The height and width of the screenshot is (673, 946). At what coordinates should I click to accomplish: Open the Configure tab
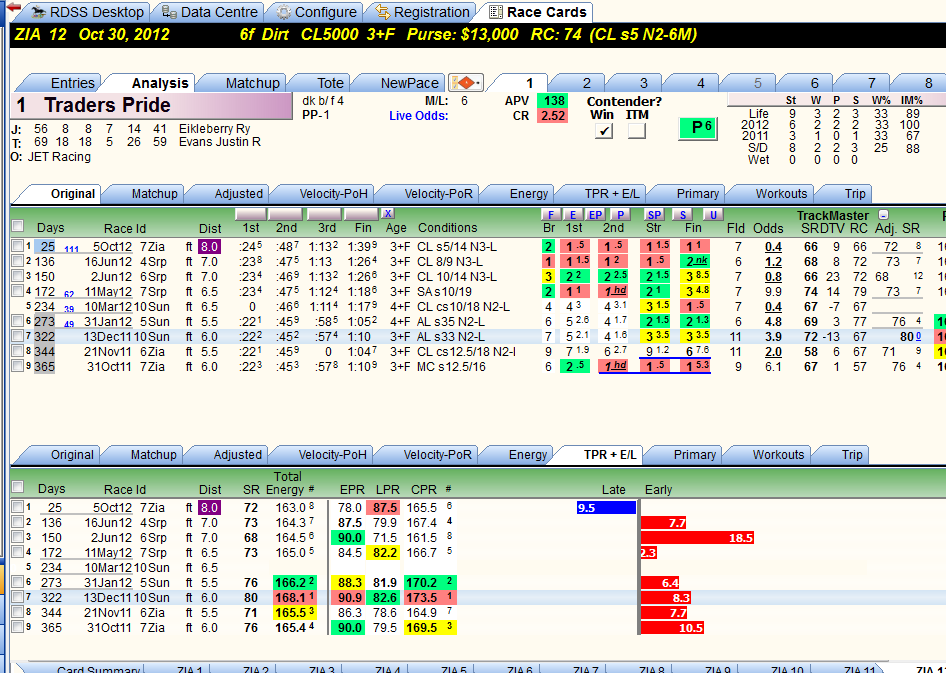(x=317, y=11)
